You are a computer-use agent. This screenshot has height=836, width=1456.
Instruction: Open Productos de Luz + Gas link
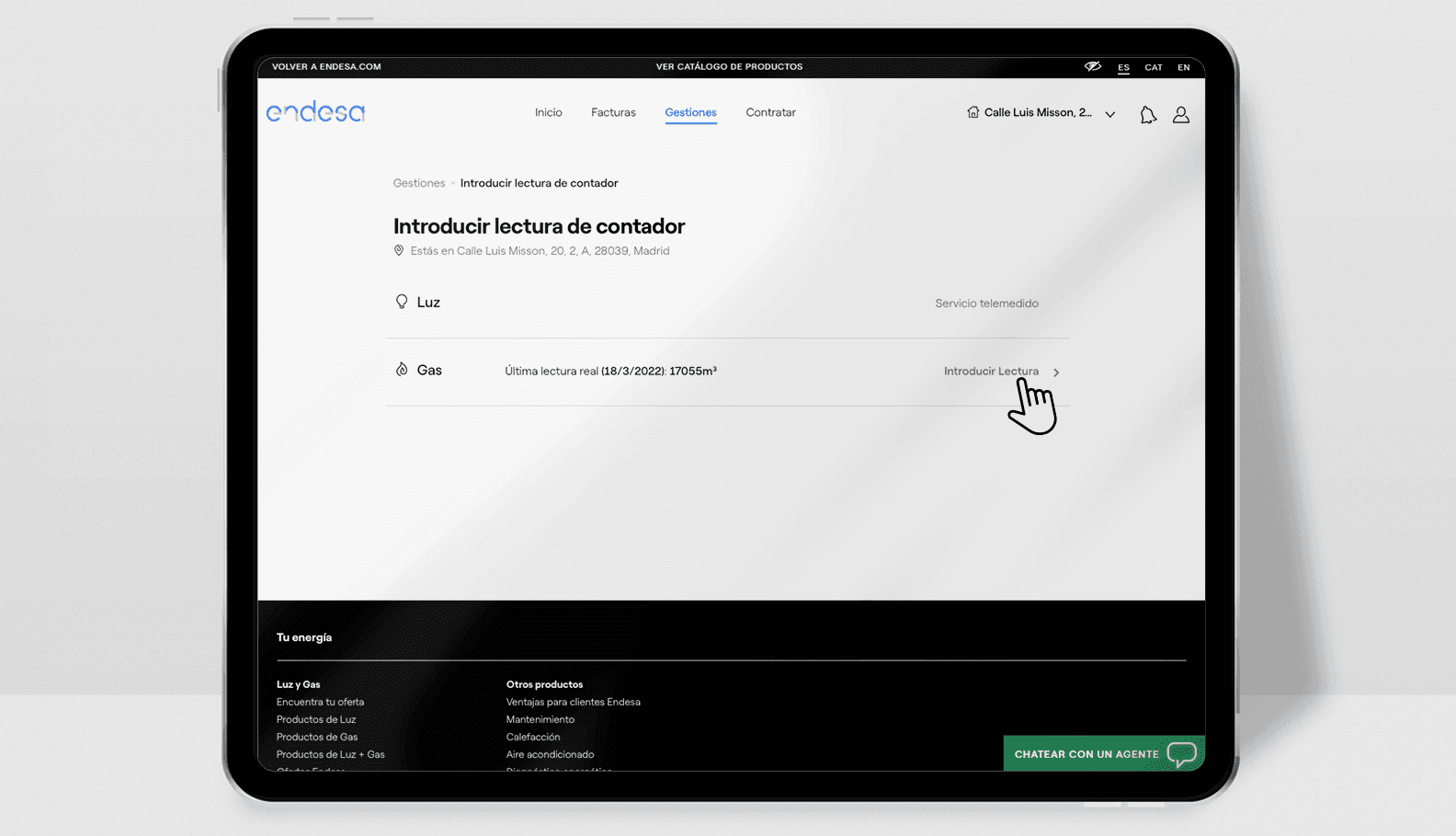coord(331,754)
